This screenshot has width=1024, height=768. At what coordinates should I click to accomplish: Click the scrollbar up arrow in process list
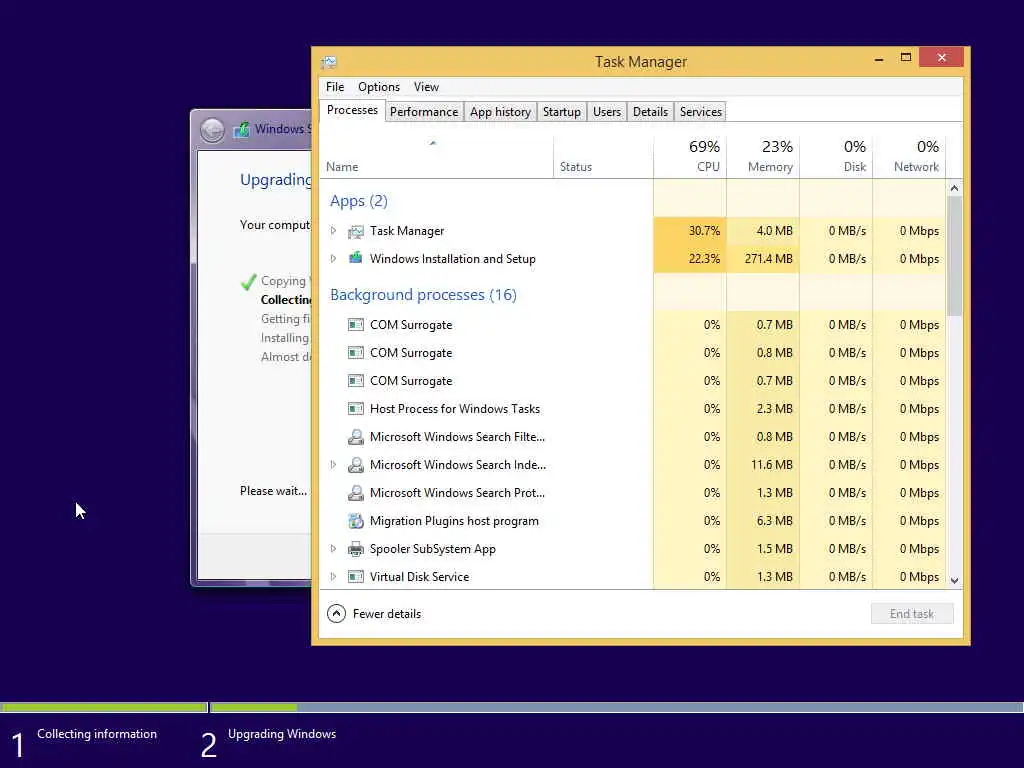click(x=954, y=188)
